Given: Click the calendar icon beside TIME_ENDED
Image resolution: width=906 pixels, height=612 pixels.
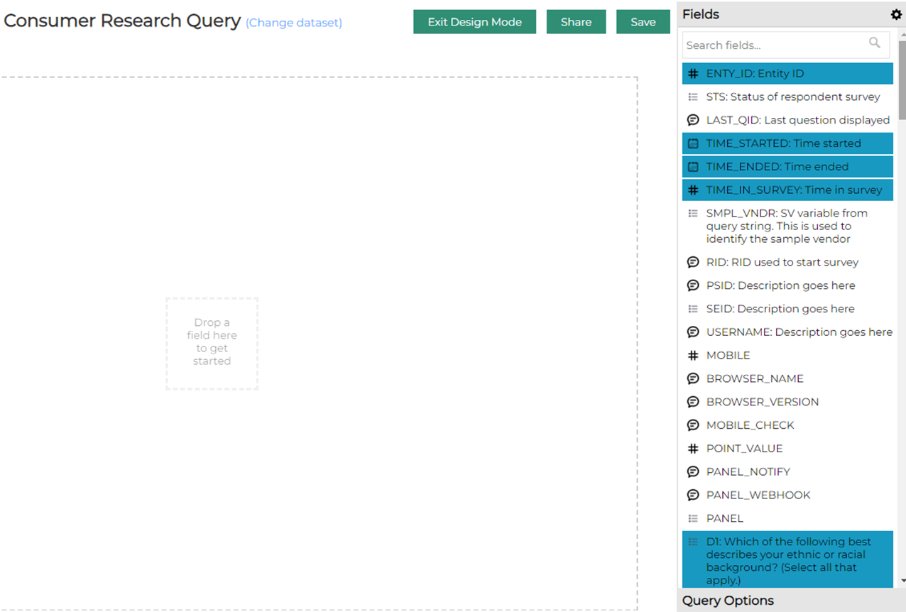Looking at the screenshot, I should 693,167.
